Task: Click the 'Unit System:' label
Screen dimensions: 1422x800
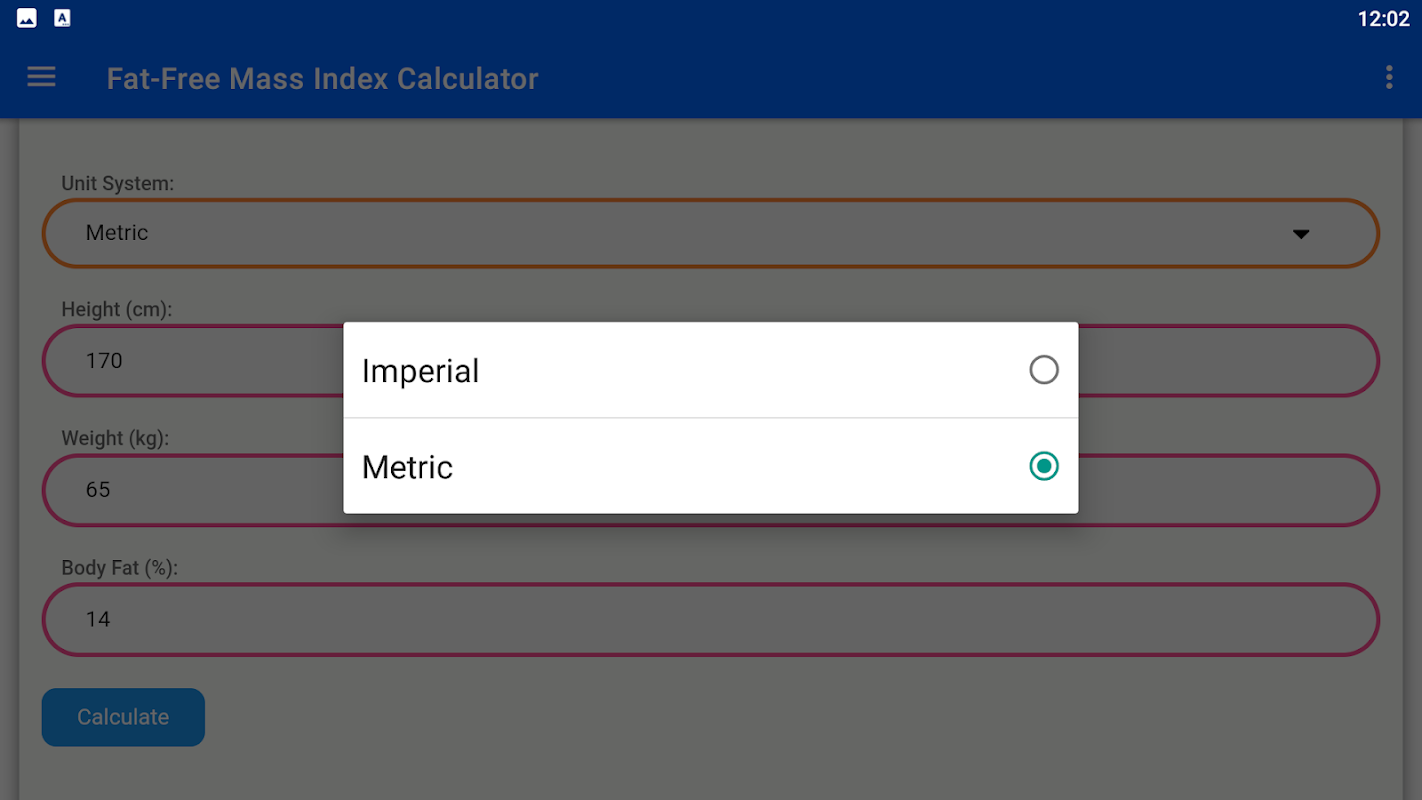Action: (118, 183)
